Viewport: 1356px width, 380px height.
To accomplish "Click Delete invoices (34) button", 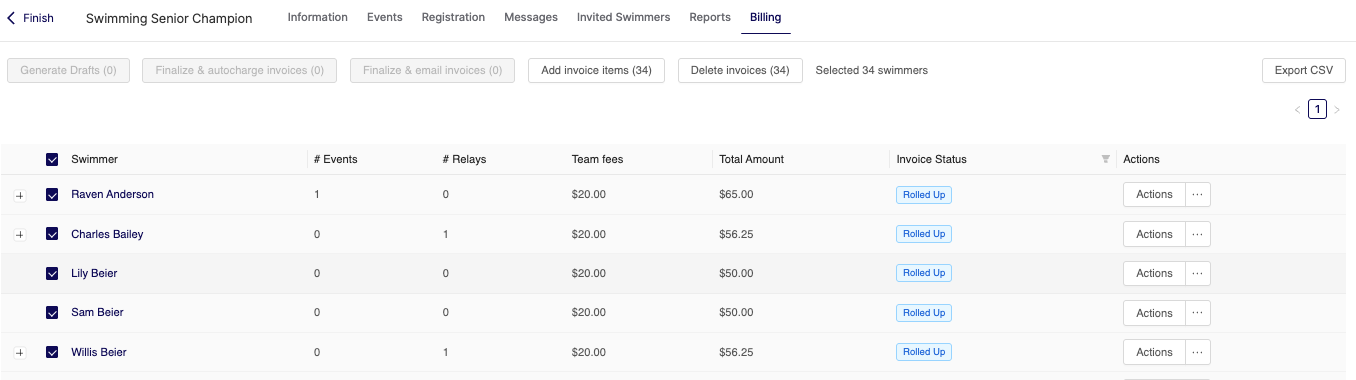I will (x=740, y=70).
